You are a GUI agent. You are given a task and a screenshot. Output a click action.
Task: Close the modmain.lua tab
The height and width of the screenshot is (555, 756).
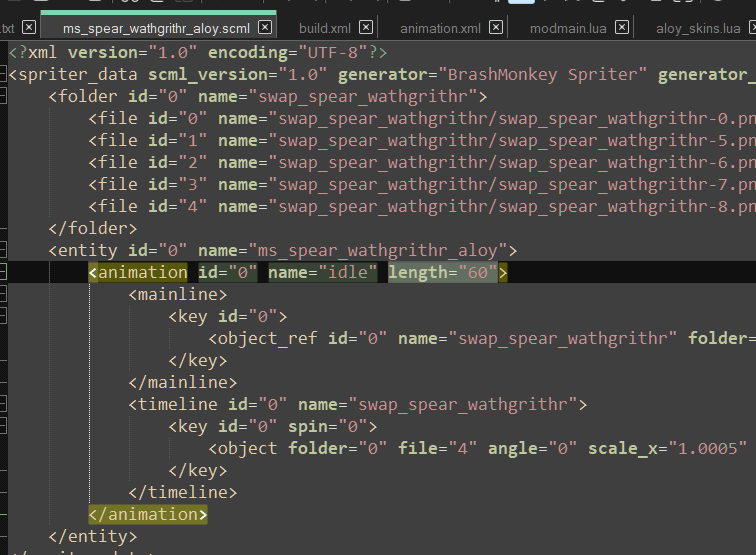click(x=622, y=28)
